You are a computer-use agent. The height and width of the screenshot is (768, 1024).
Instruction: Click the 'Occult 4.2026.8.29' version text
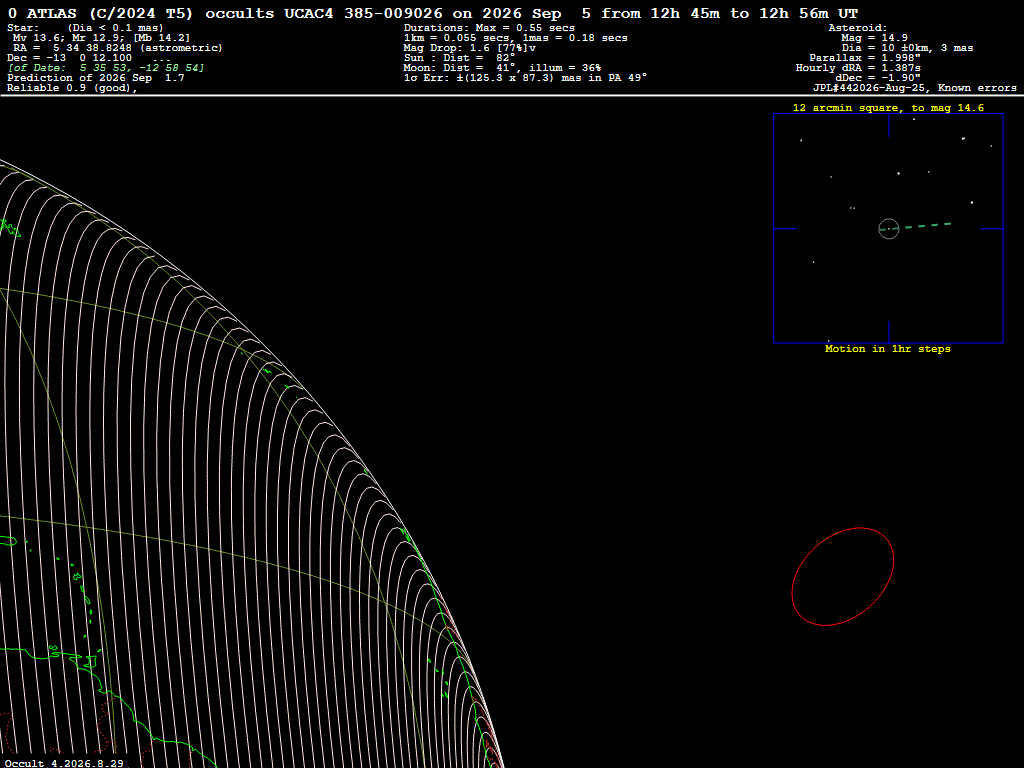[64, 763]
